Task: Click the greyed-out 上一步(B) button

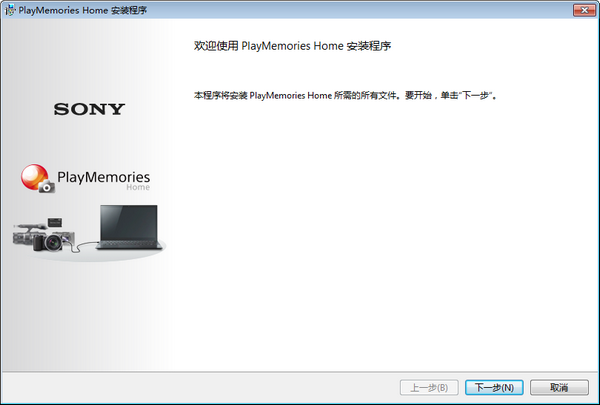Action: pyautogui.click(x=429, y=387)
